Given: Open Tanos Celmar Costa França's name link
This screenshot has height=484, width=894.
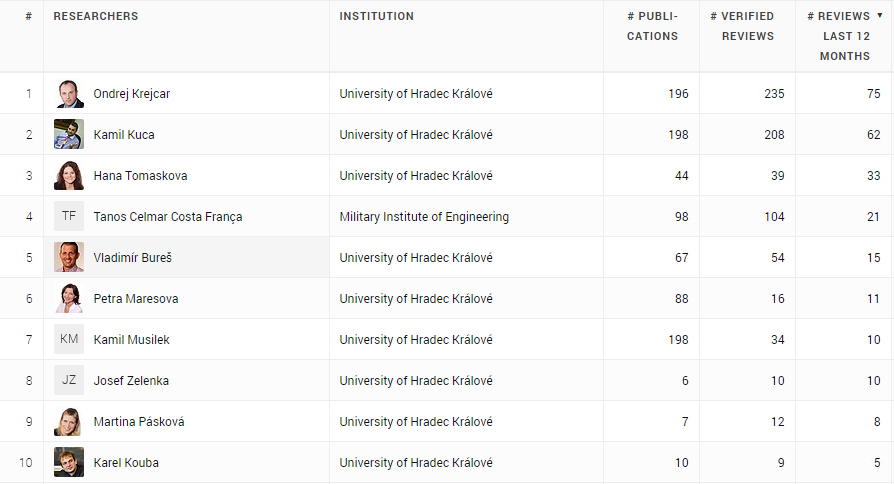Looking at the screenshot, I should [x=168, y=217].
